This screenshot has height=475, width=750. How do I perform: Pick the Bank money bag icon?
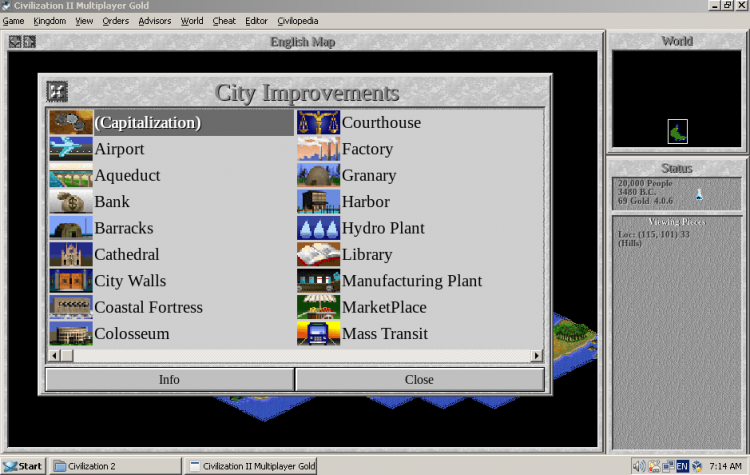coord(71,201)
